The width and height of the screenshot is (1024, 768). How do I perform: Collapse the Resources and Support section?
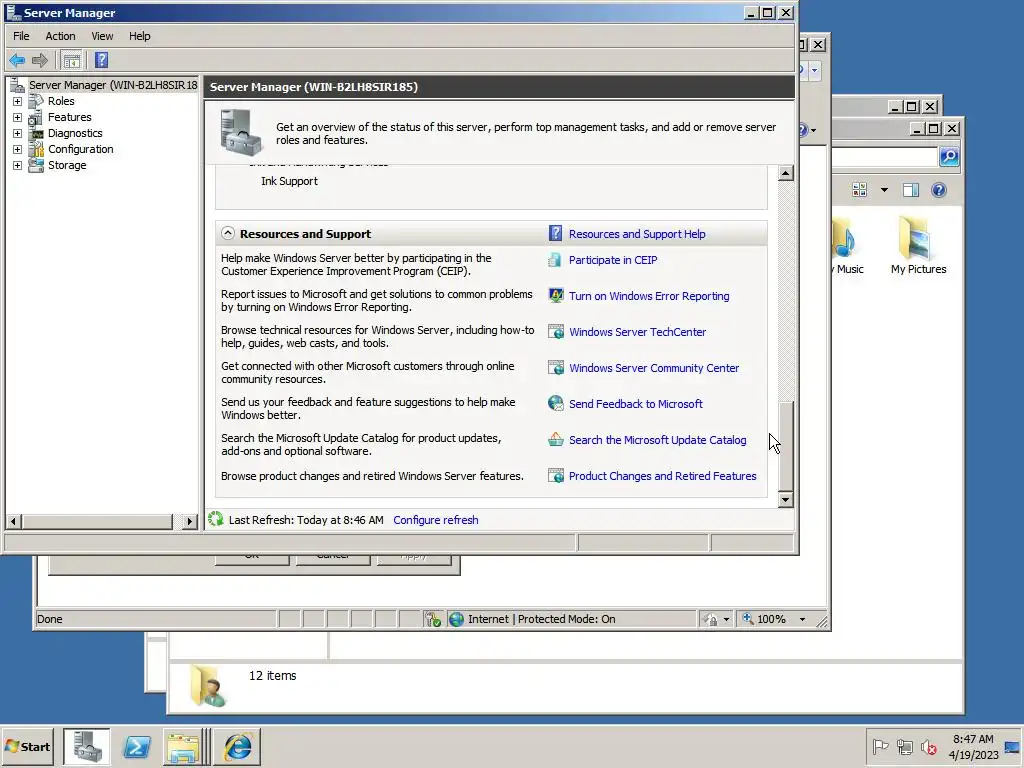point(227,233)
